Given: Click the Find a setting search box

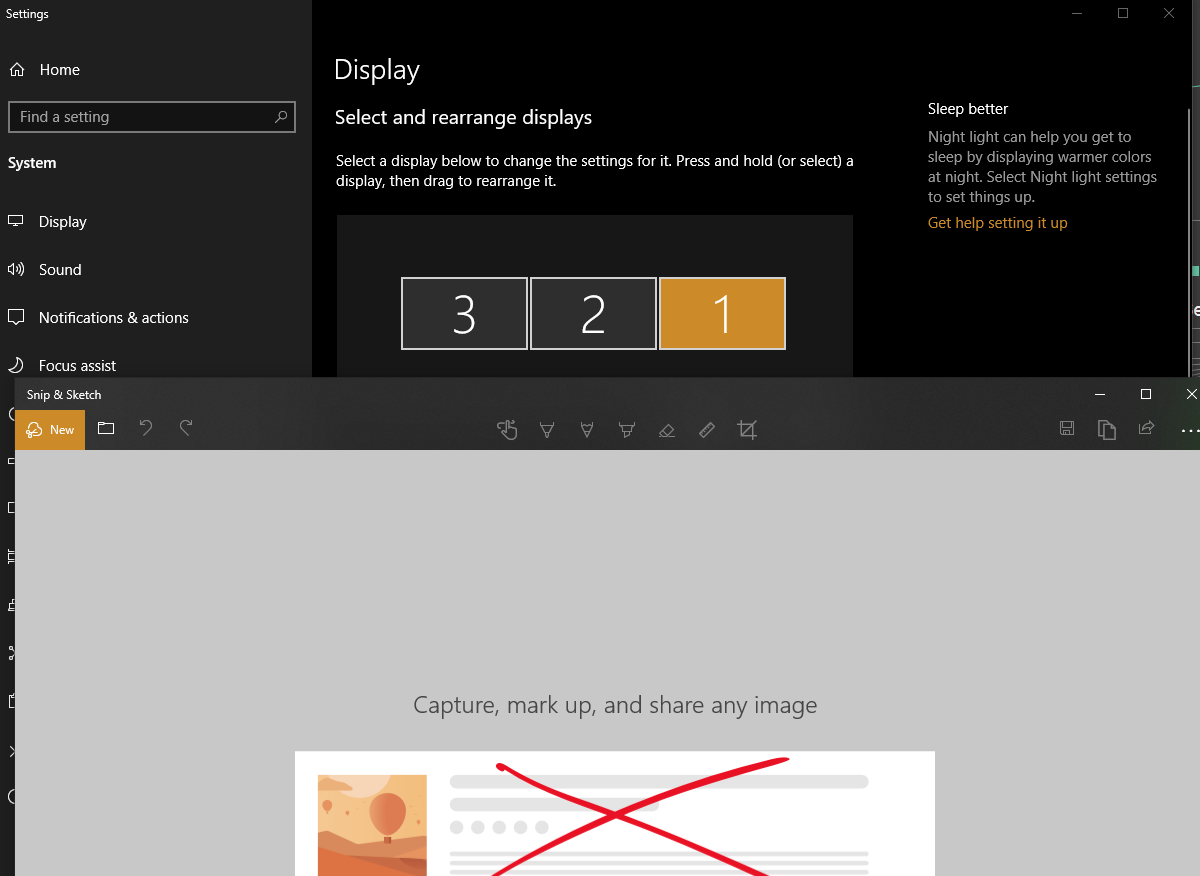Looking at the screenshot, I should tap(152, 117).
